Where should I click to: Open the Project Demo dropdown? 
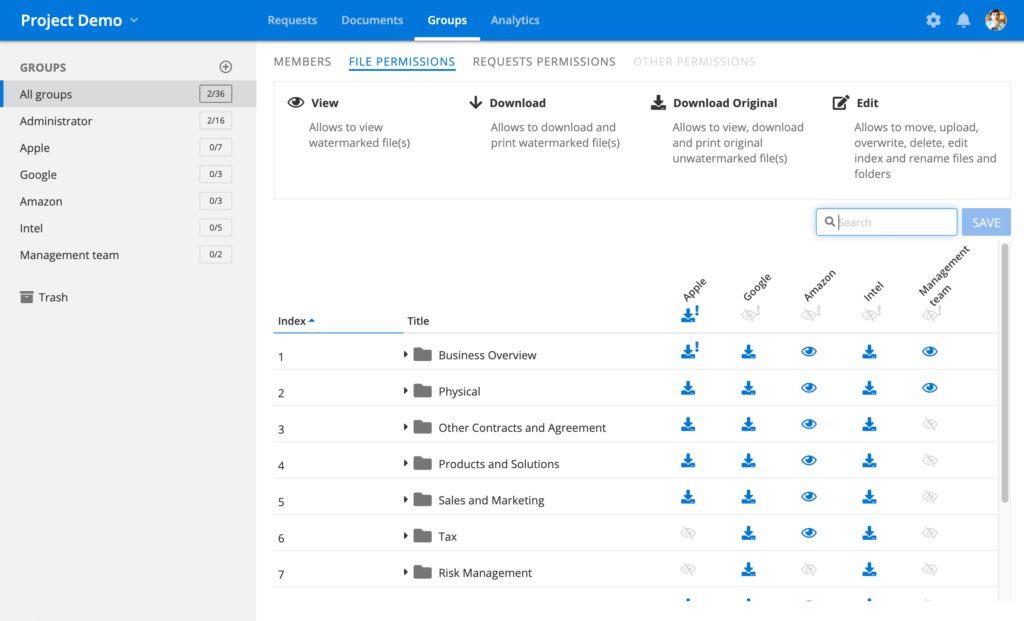point(79,20)
